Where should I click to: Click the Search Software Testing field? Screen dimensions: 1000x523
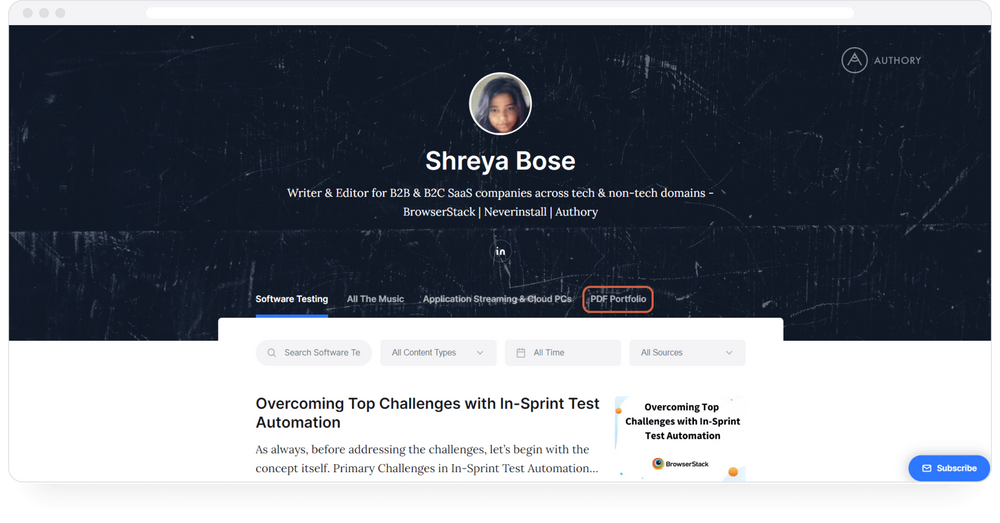pos(314,353)
